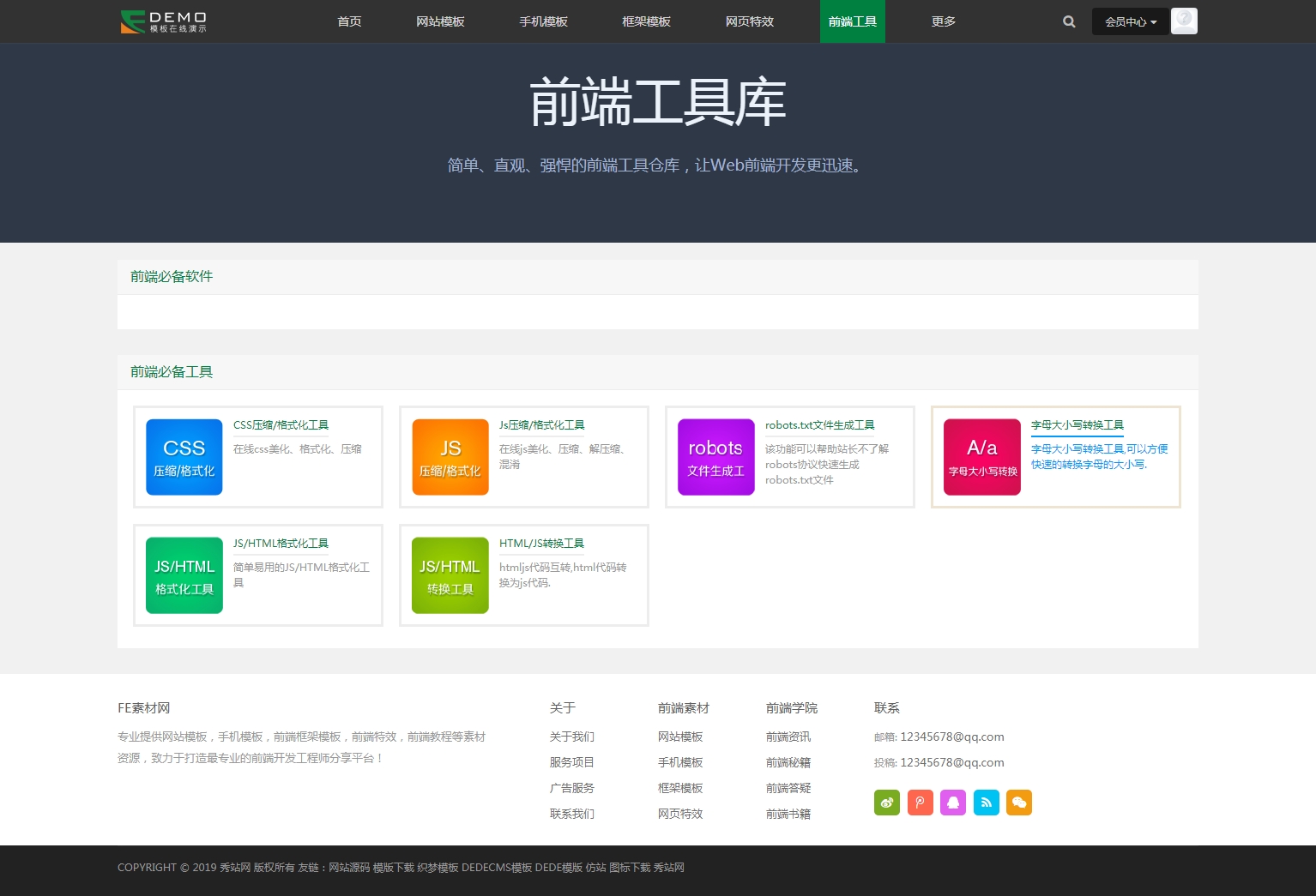The width and height of the screenshot is (1316, 896).
Task: Open the orange JS 压缩/格式化 tool icon
Action: tap(450, 457)
